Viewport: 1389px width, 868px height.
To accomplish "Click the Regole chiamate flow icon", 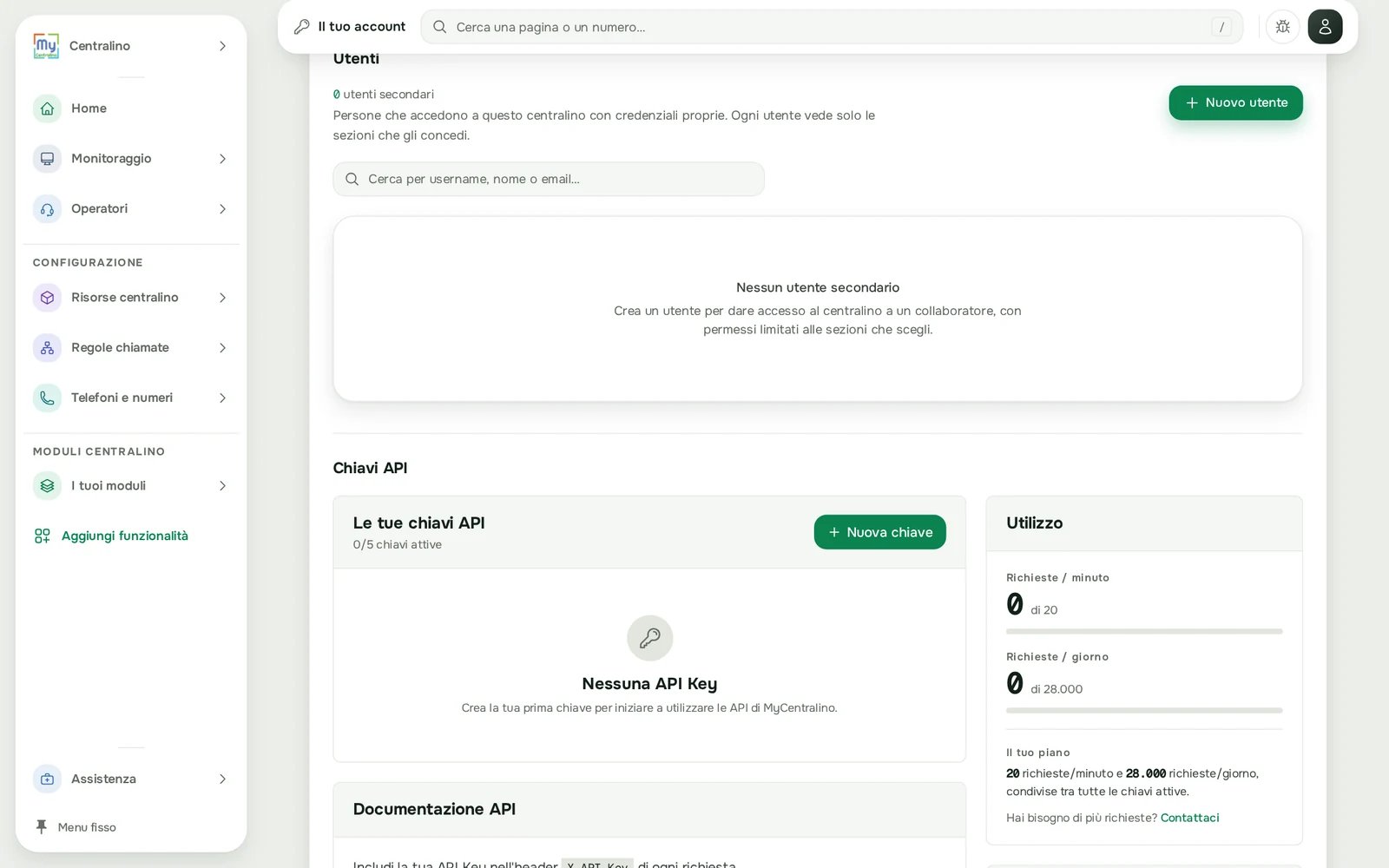I will (47, 348).
